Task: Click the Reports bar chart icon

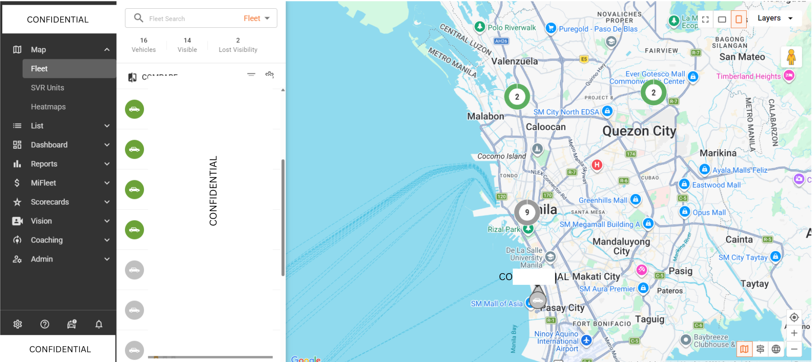Action: (x=17, y=164)
